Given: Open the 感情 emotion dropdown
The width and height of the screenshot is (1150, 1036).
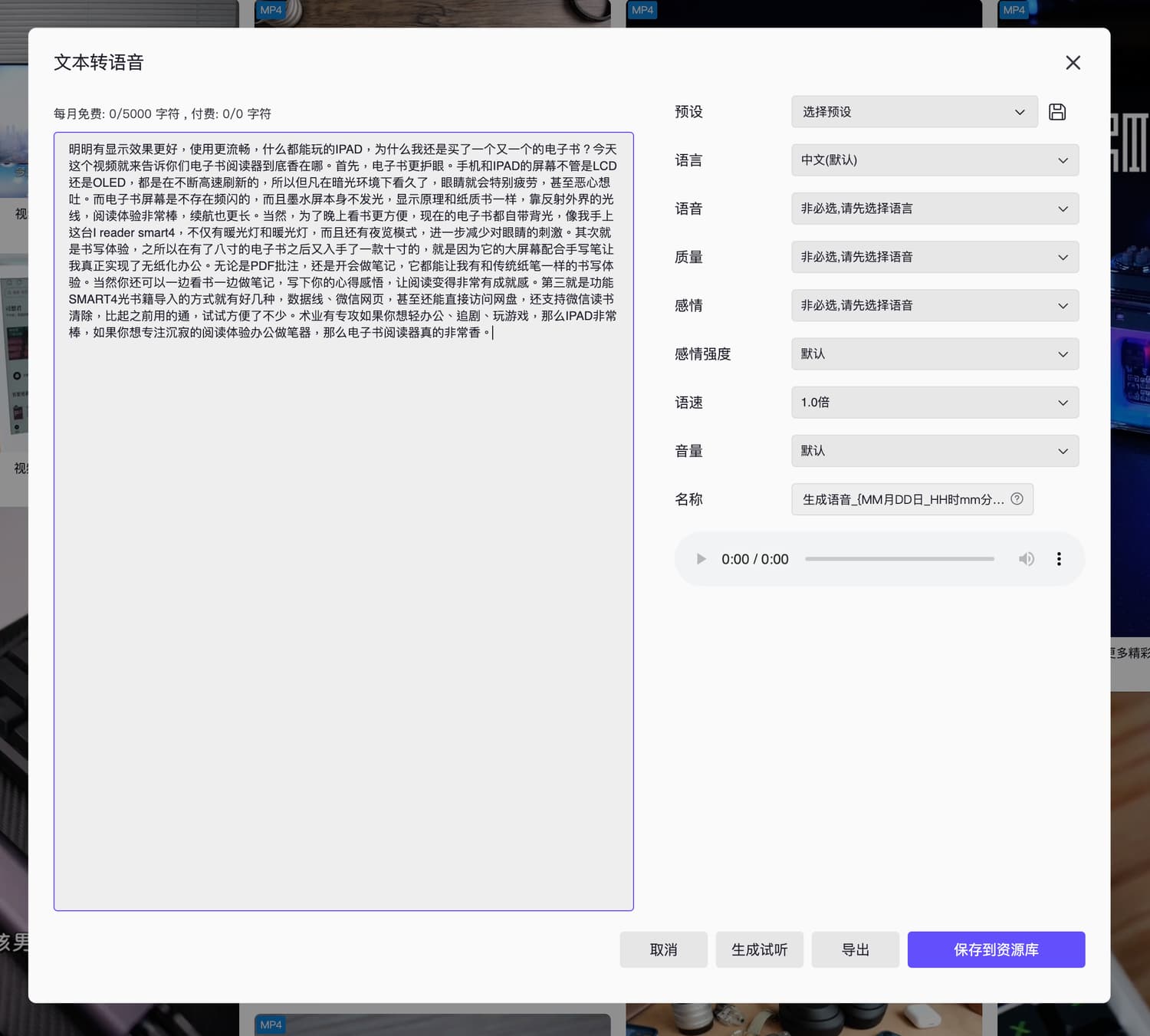Looking at the screenshot, I should (935, 305).
